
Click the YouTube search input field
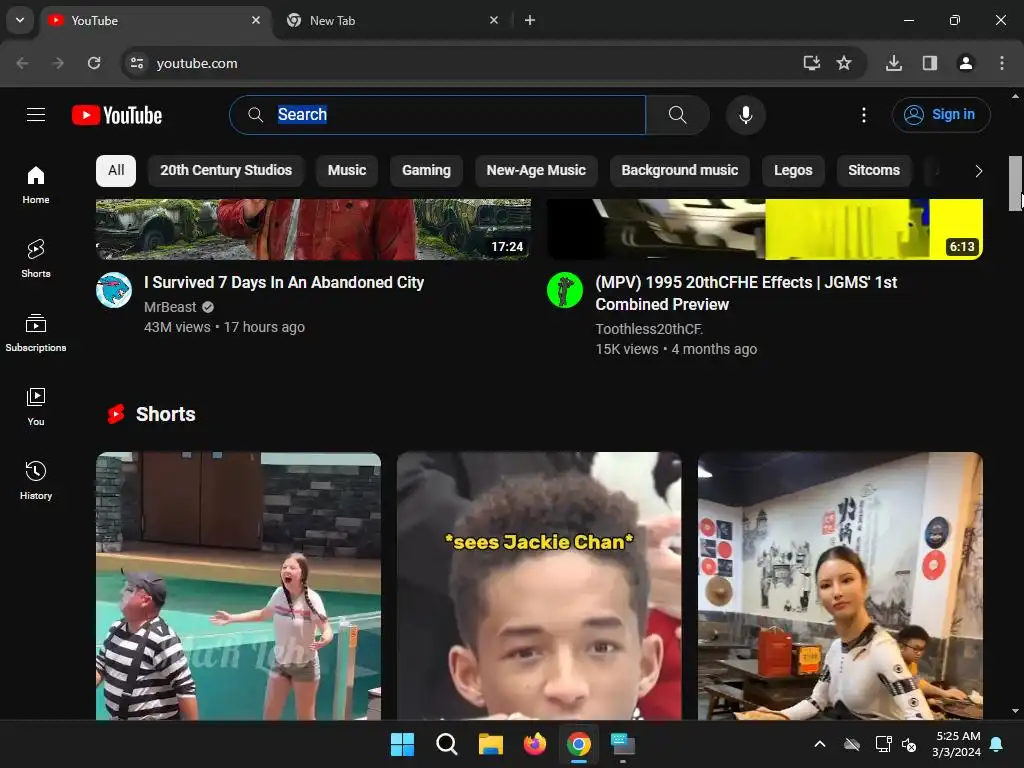[x=438, y=115]
